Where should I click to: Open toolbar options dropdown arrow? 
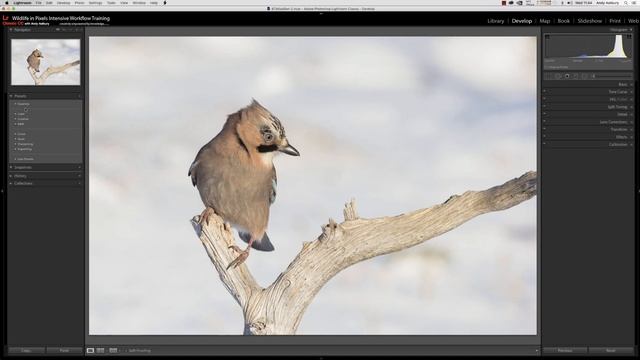[x=536, y=350]
